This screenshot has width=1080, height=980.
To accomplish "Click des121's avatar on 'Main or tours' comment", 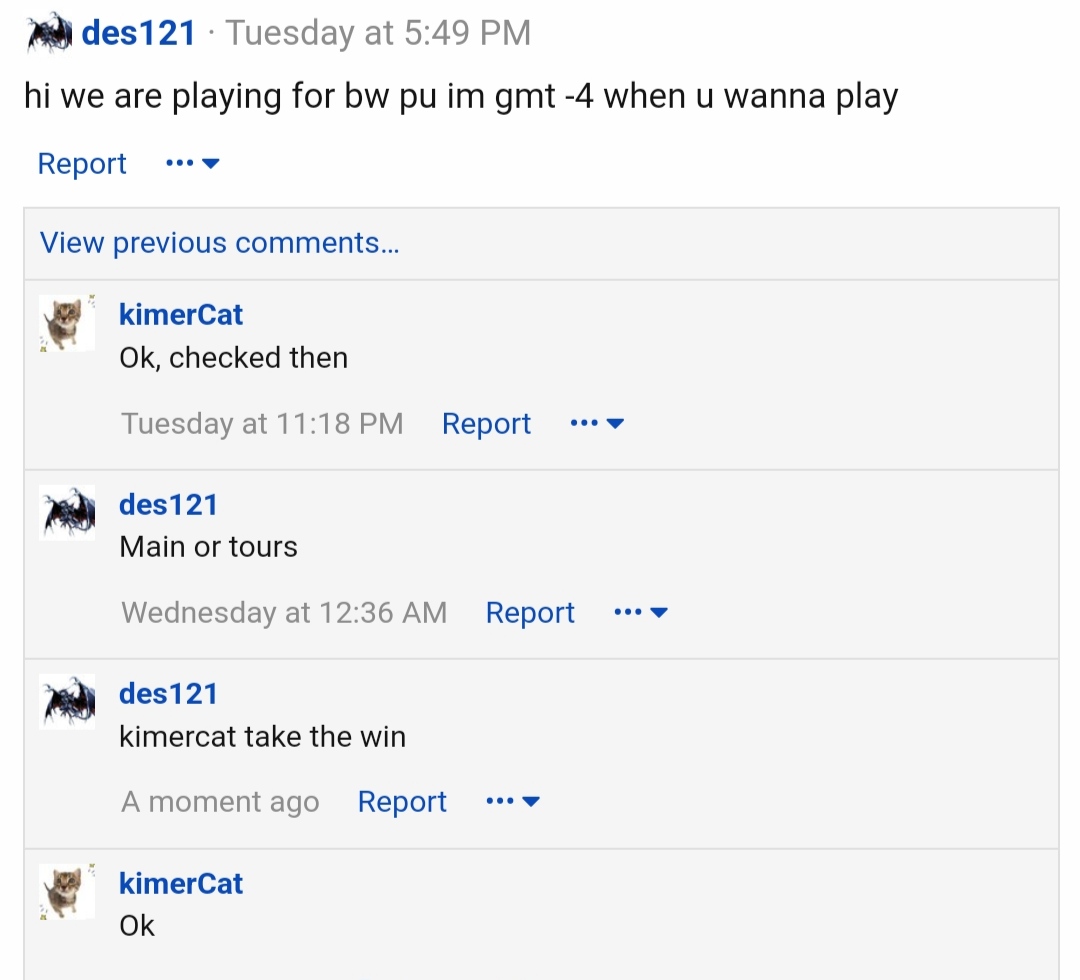I will [x=67, y=512].
